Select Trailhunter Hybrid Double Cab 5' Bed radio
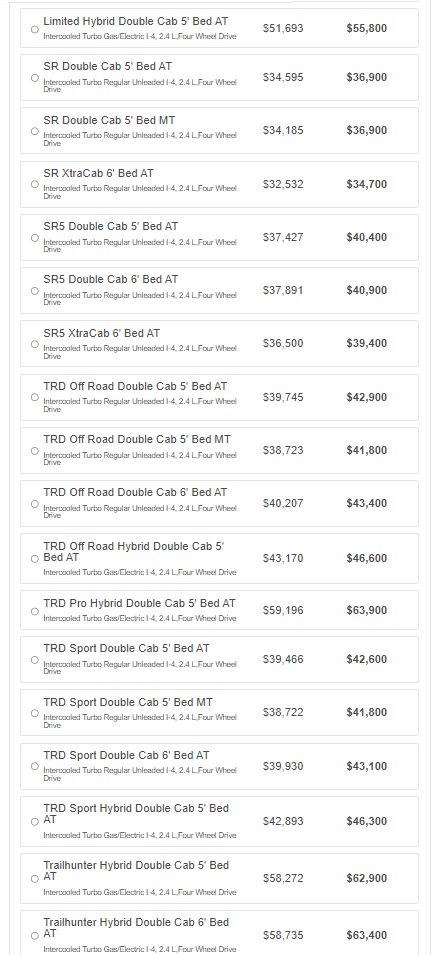This screenshot has width=443, height=955. (x=35, y=878)
